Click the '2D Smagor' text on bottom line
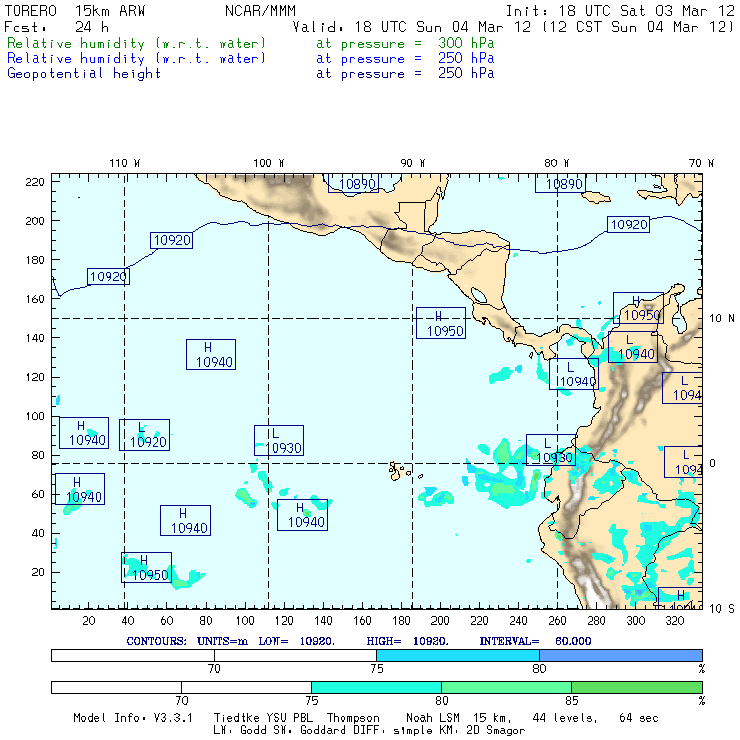The width and height of the screenshot is (740, 740). pyautogui.click(x=496, y=730)
